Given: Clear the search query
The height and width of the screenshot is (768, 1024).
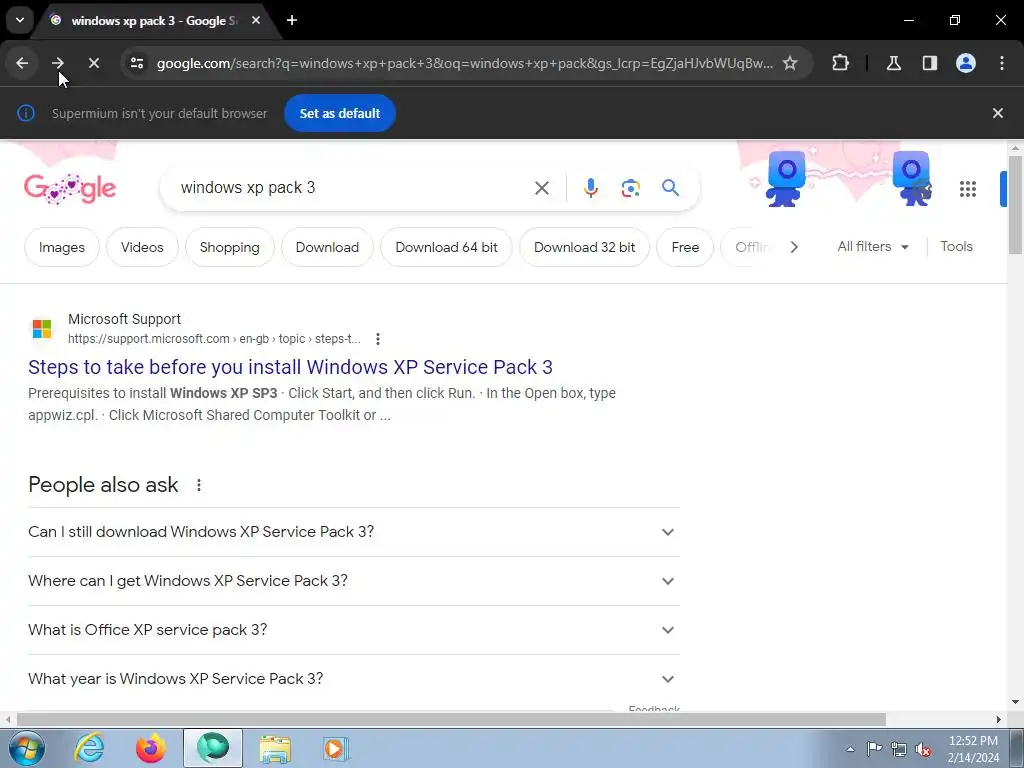Looking at the screenshot, I should tap(541, 188).
